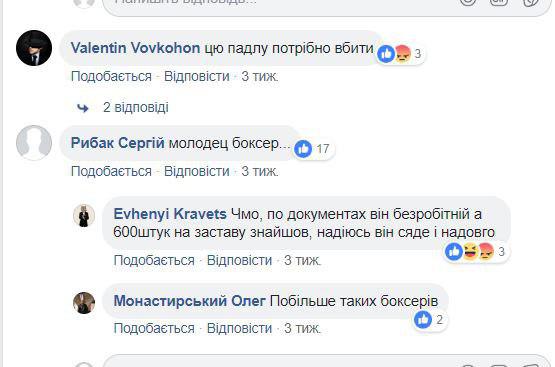Screen dimensions: 555x367
Task: Click the 3 тиж. timestamp on Valentin's comment
Action: point(260,76)
